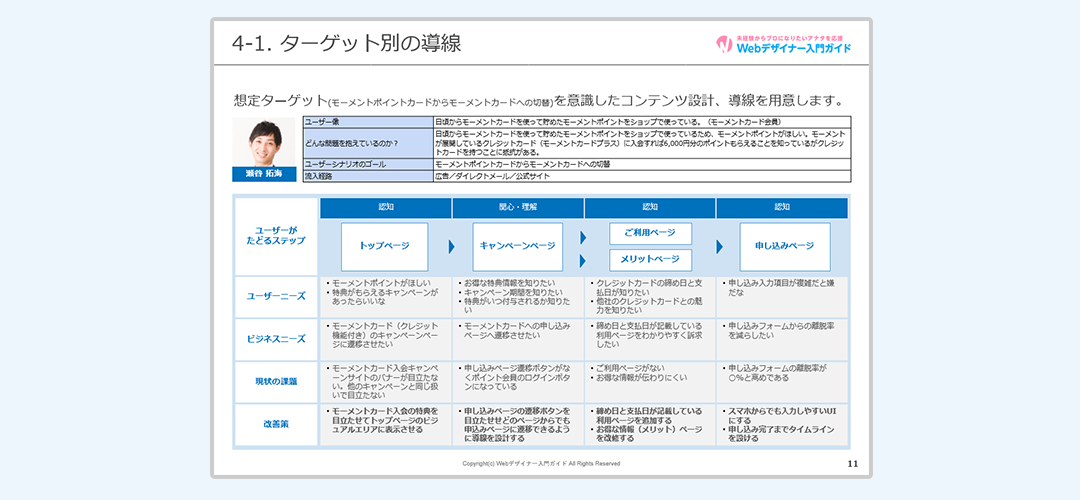Viewport: 1080px width, 500px height.
Task: Click the improvement cell about ビジュアルエリアに表示させる
Action: pos(386,425)
